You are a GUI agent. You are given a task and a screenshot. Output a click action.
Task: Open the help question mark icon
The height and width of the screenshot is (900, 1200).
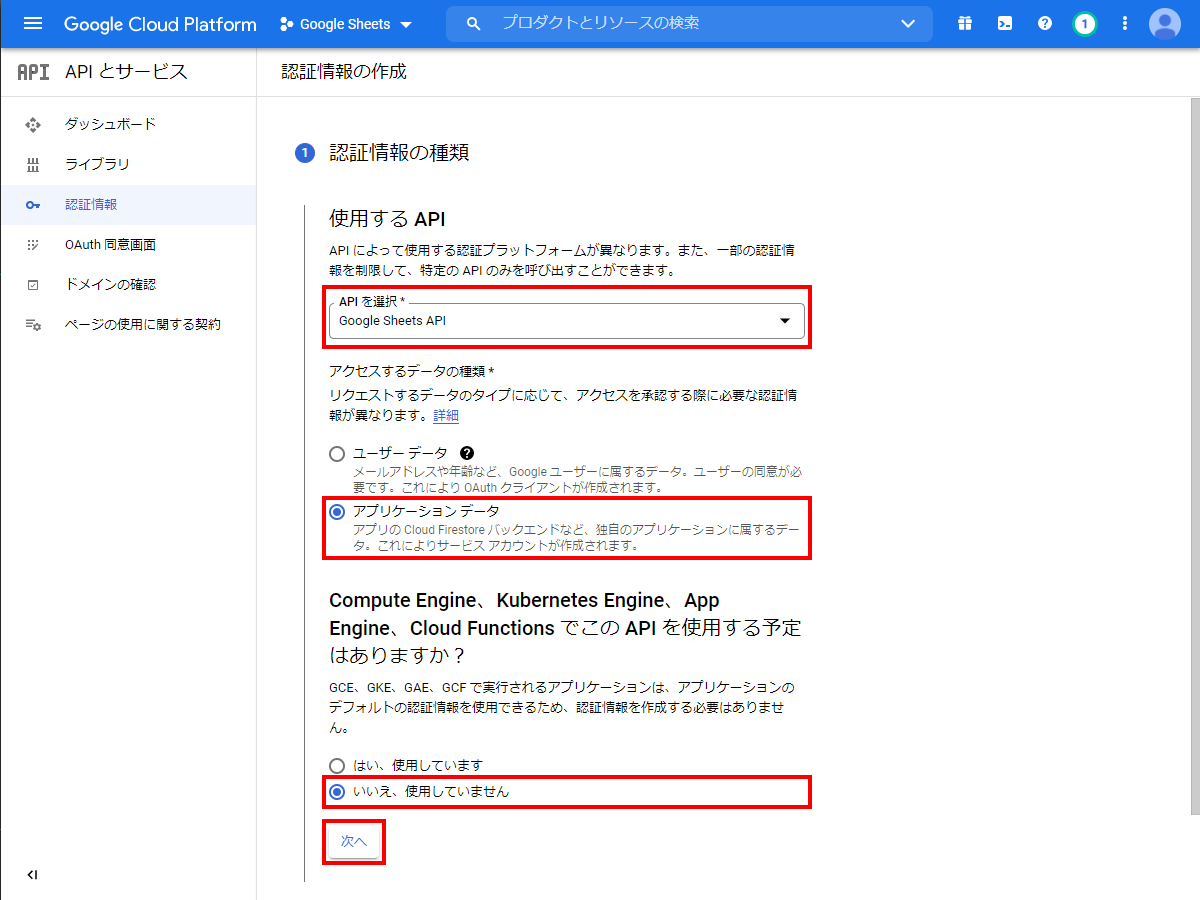(1045, 24)
